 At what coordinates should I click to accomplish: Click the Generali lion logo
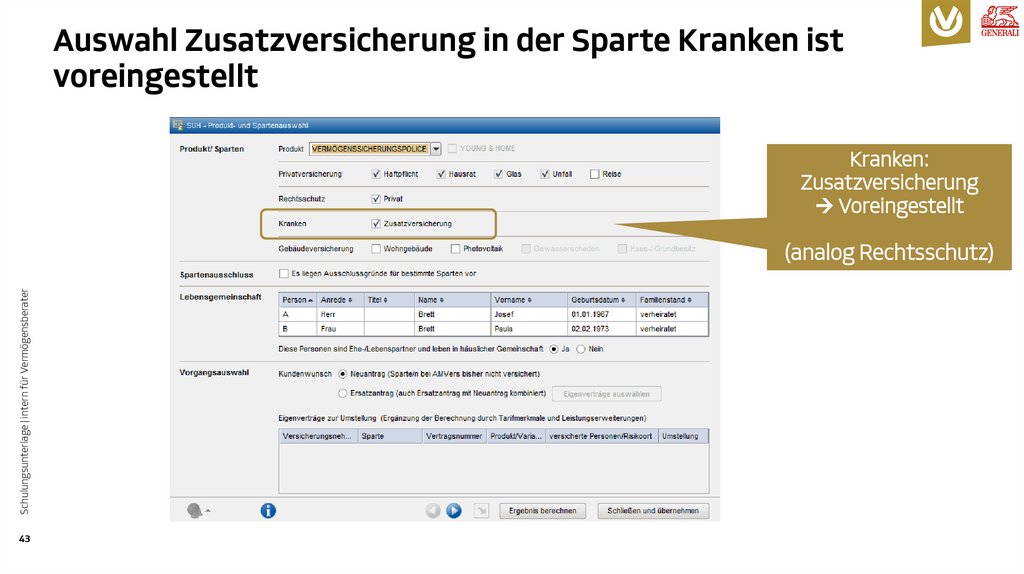click(x=1000, y=20)
